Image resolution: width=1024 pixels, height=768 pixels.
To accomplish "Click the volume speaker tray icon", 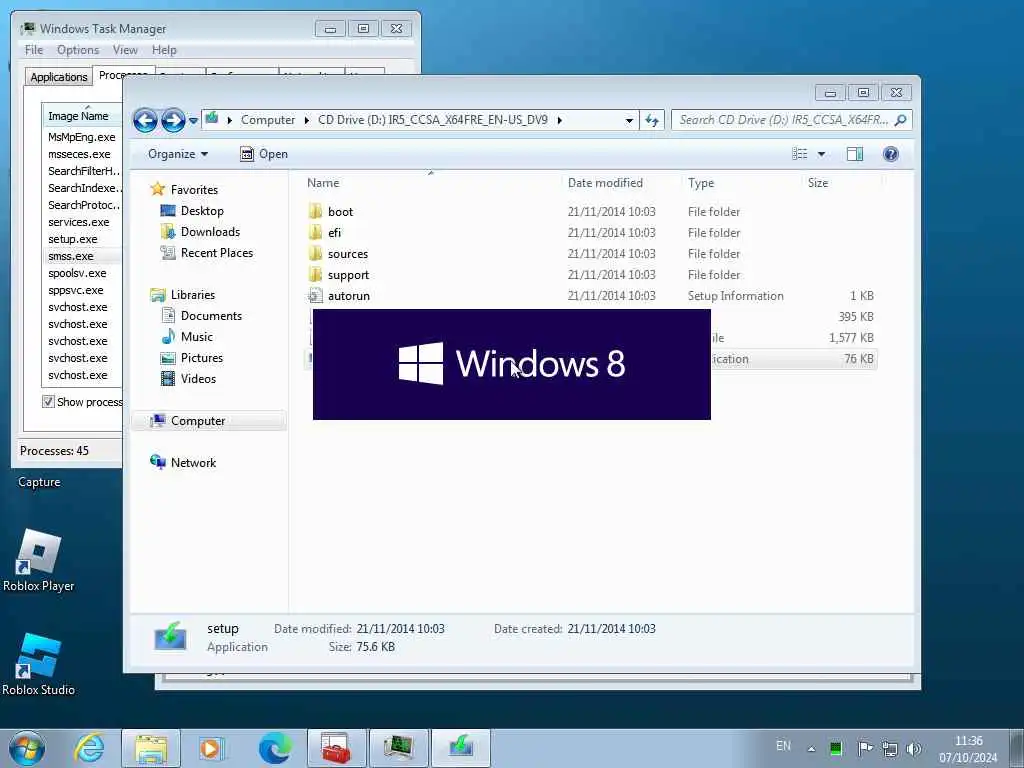I will pyautogui.click(x=914, y=749).
